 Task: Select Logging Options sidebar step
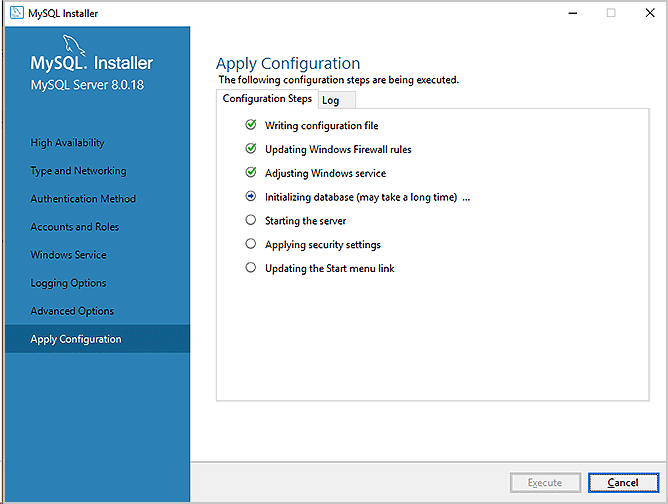coord(68,283)
